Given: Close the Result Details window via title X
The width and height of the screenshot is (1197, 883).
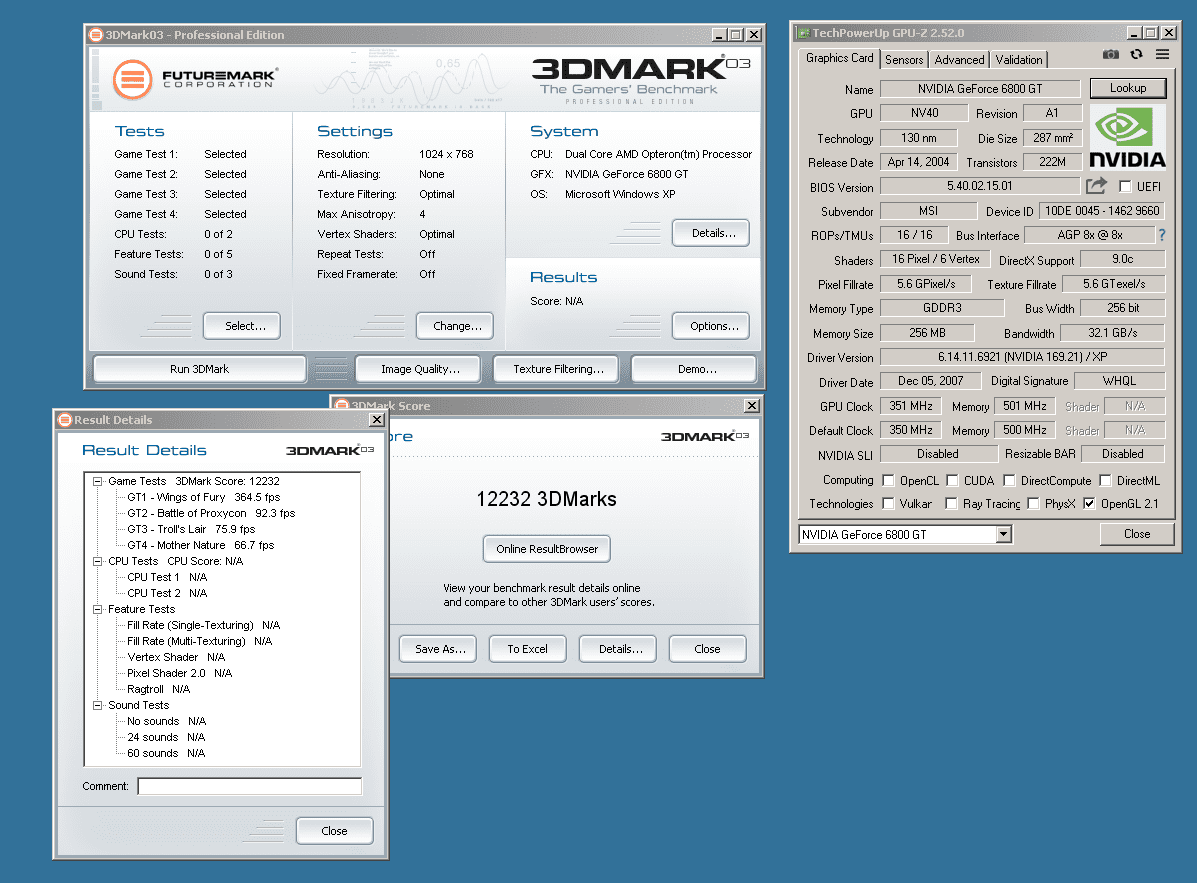Looking at the screenshot, I should pos(376,420).
